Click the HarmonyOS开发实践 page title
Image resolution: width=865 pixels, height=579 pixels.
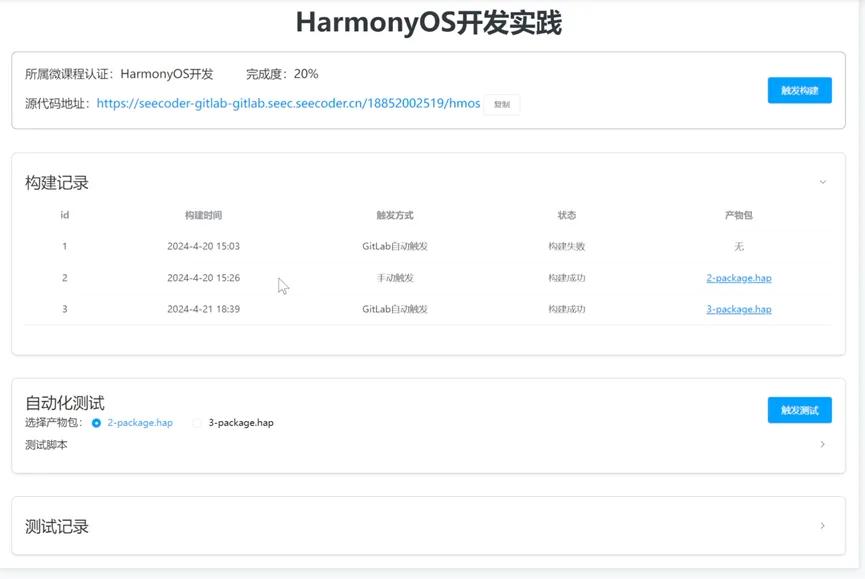point(429,23)
